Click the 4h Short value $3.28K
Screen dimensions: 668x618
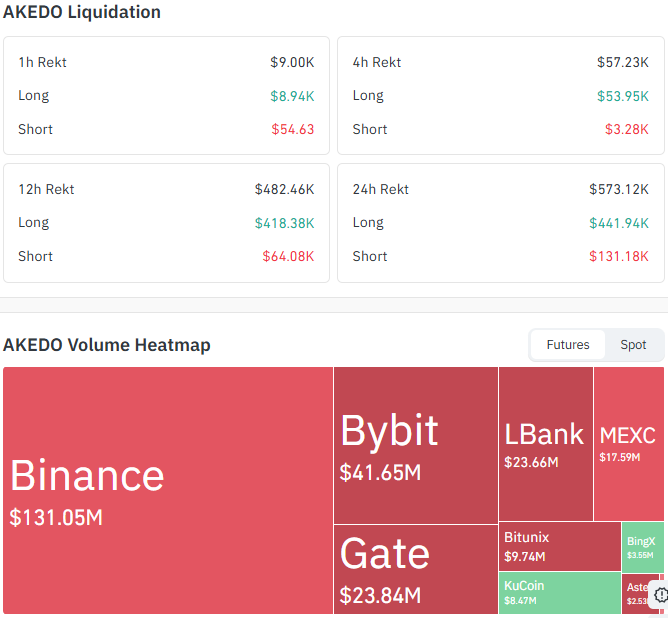(627, 129)
